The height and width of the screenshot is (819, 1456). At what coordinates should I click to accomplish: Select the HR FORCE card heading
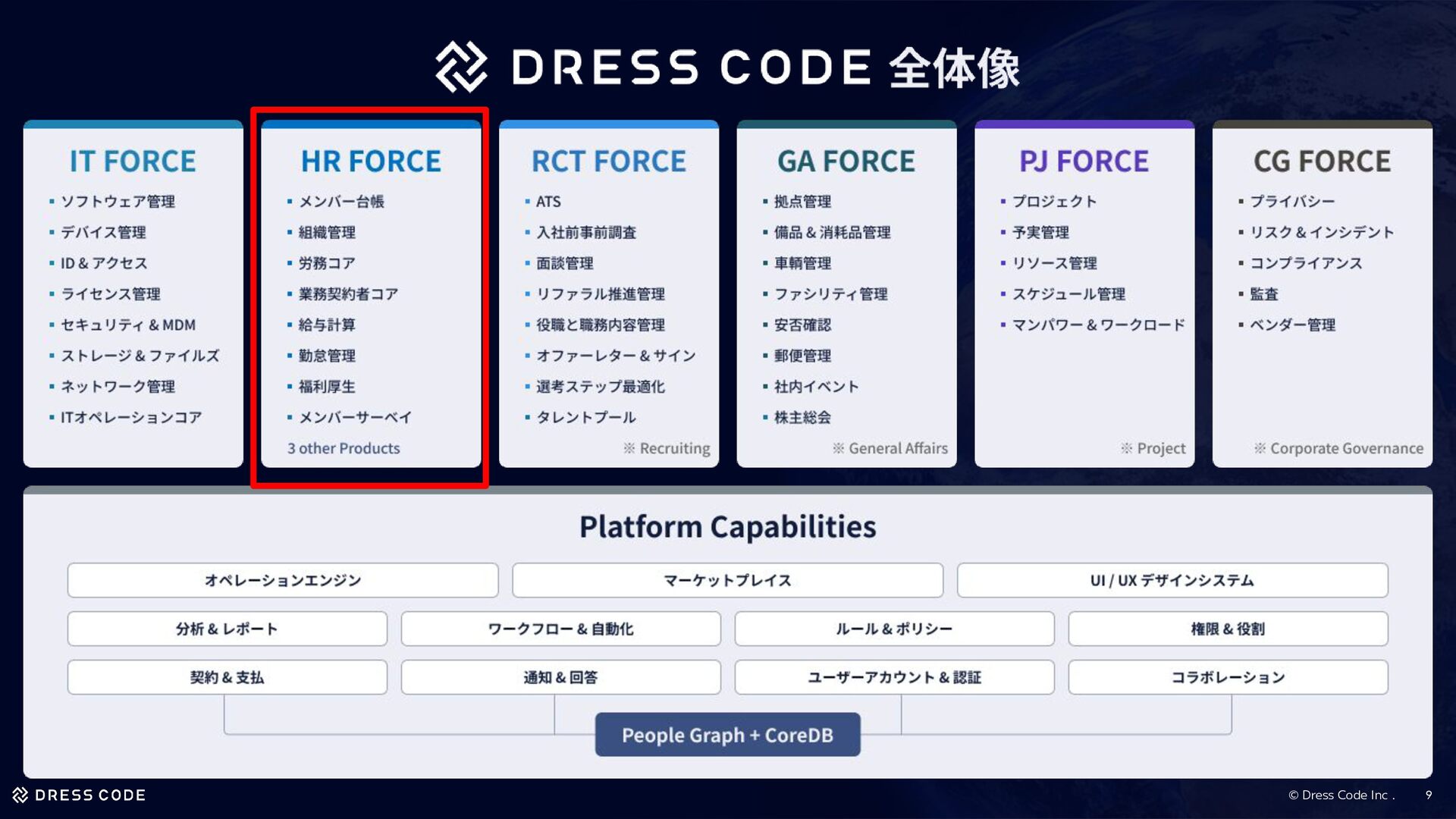coord(371,162)
